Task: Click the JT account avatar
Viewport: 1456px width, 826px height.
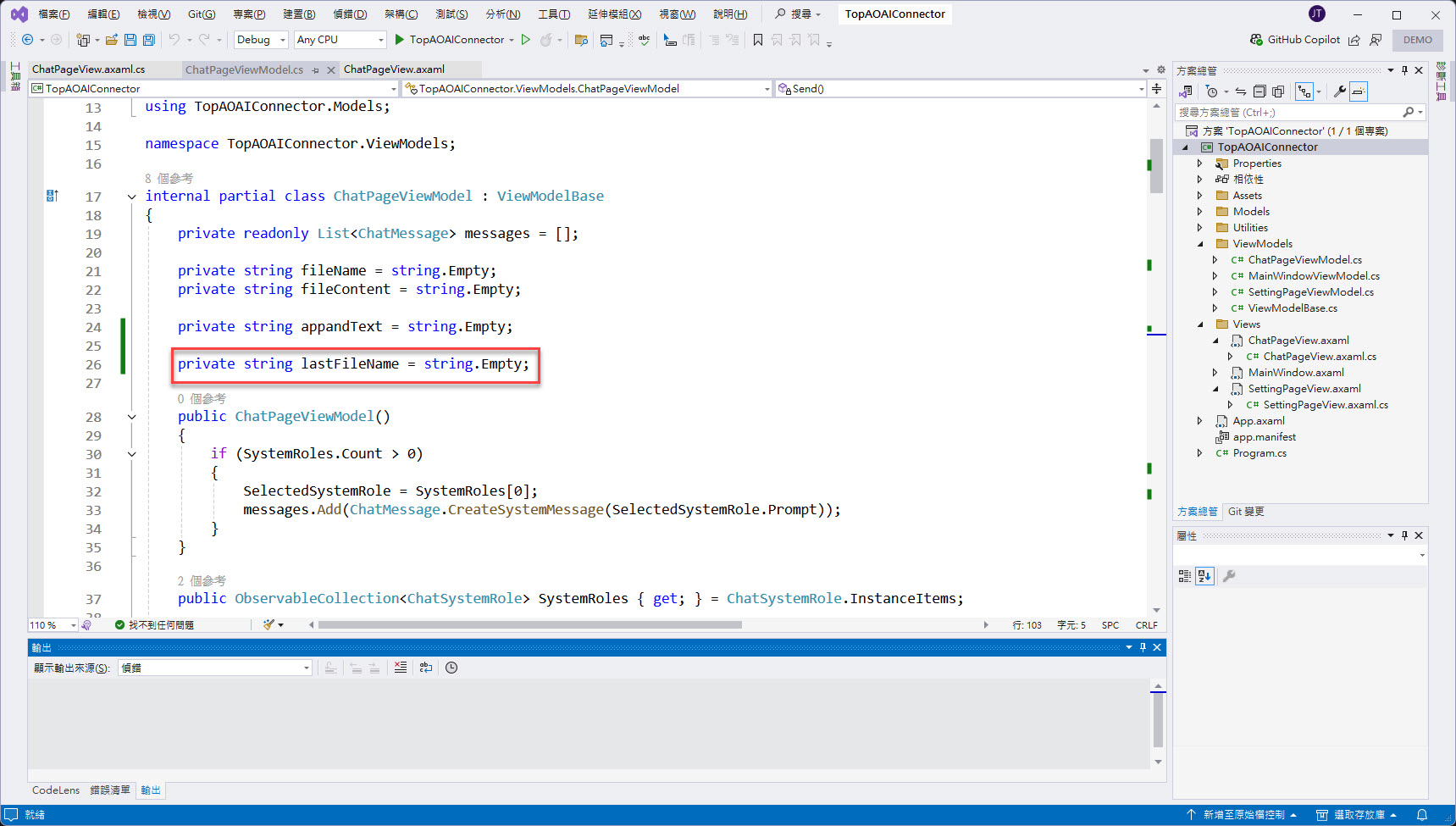Action: pos(1316,14)
